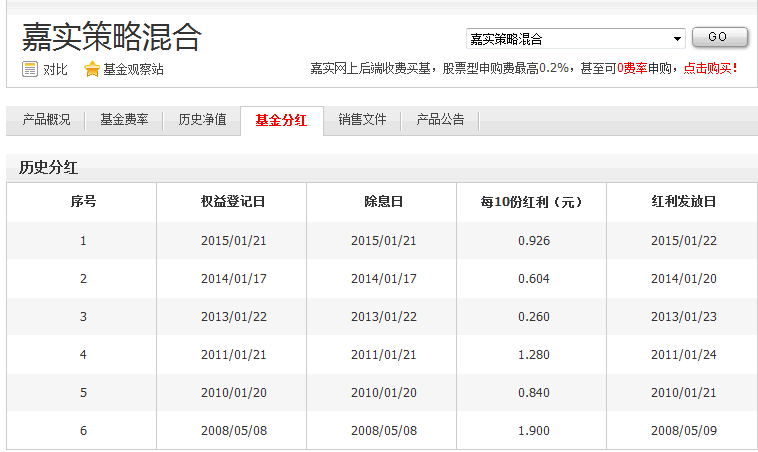
Task: Click the 每10份红利(元) column header
Action: pos(531,202)
